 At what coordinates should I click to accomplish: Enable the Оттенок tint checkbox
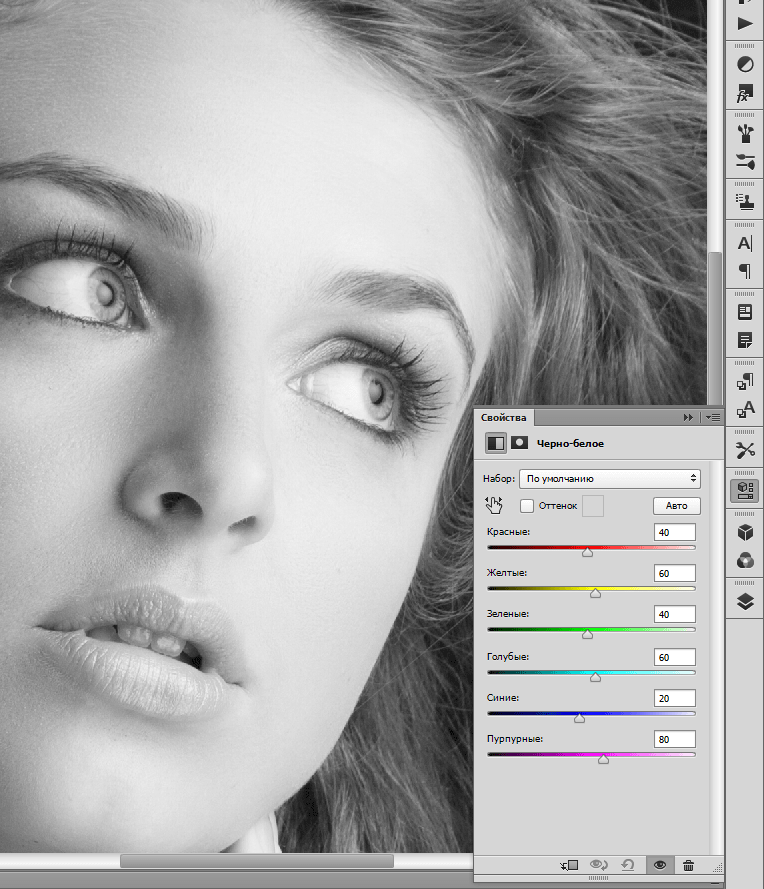tap(527, 506)
